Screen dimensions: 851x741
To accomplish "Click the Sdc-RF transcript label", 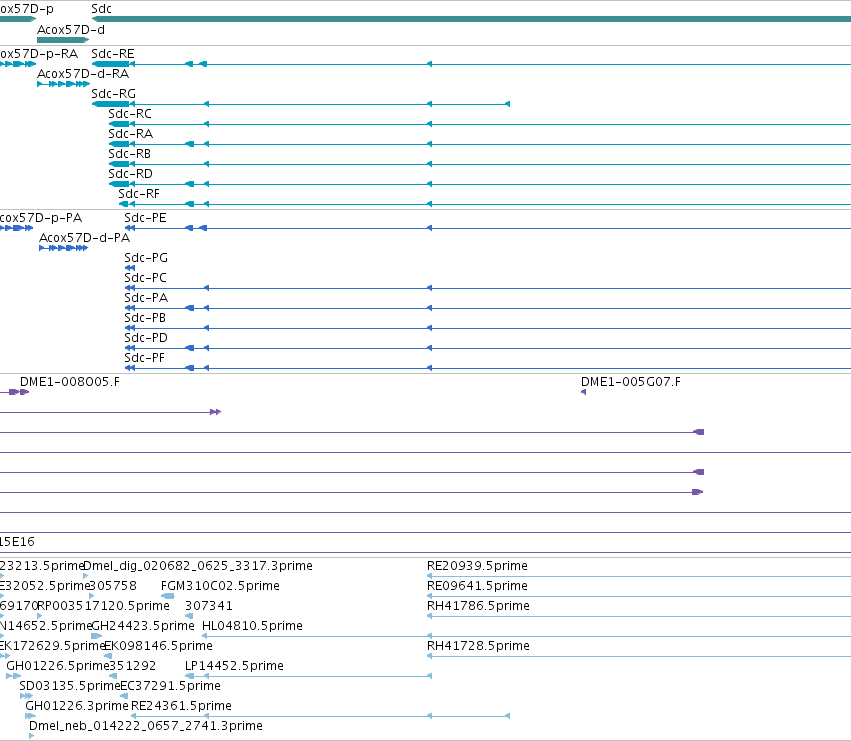I will point(139,194).
